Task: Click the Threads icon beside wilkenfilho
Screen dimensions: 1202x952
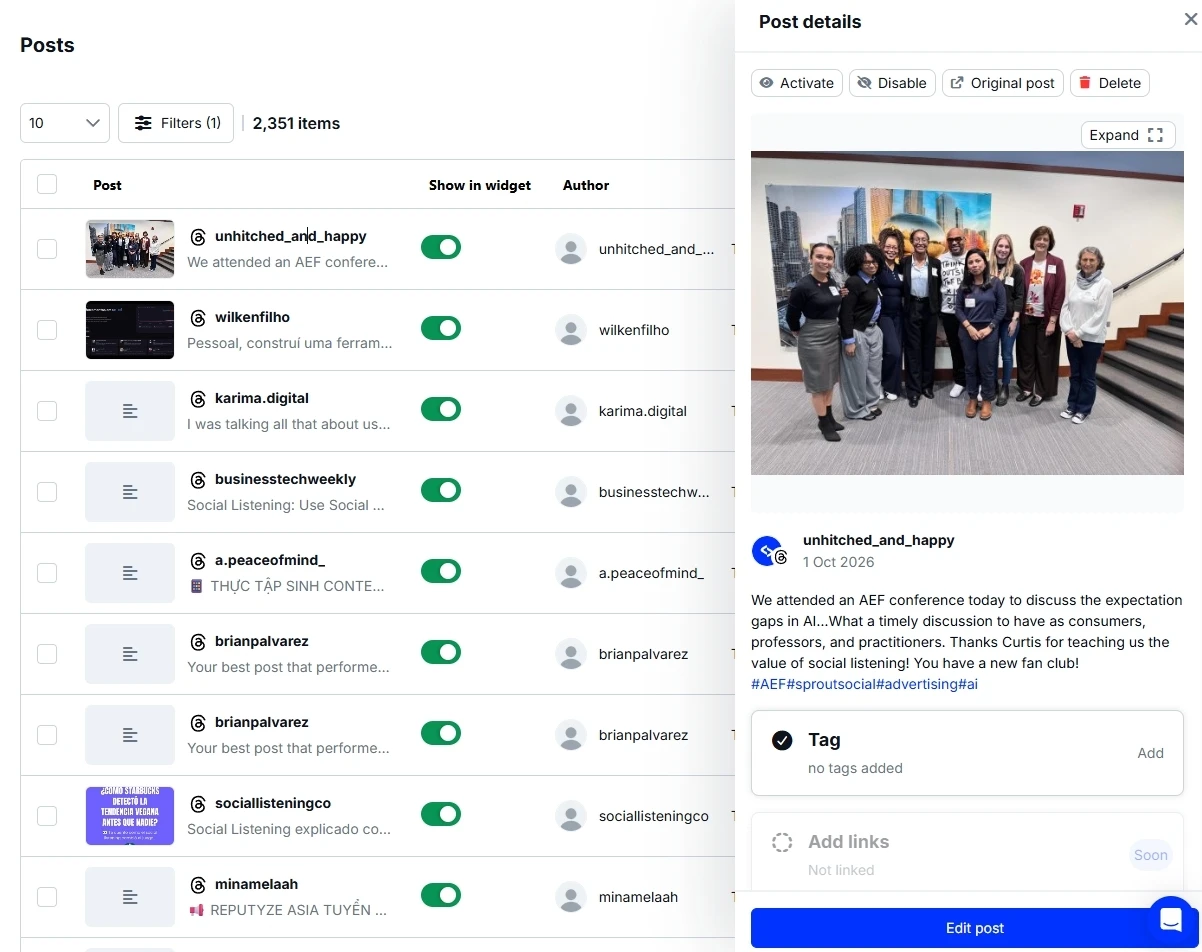Action: tap(198, 318)
